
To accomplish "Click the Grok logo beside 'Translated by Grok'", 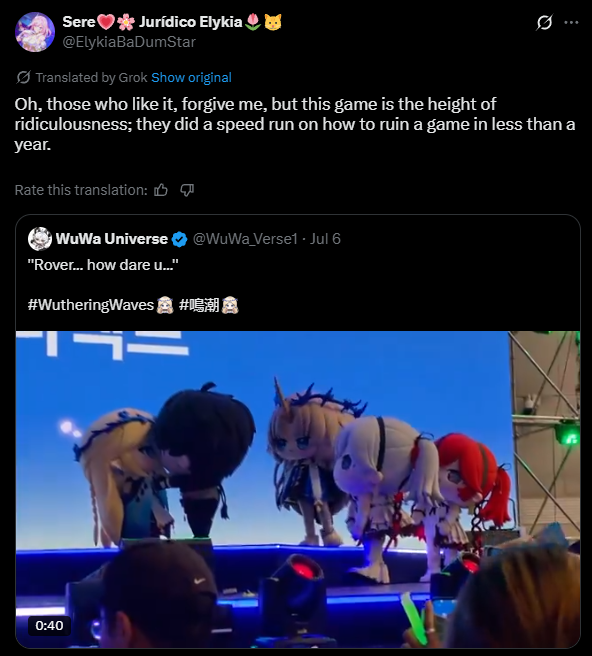I will click(23, 77).
